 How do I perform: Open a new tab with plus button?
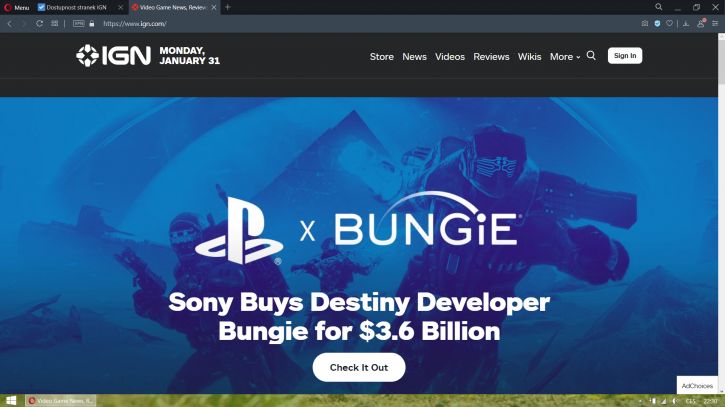click(227, 7)
